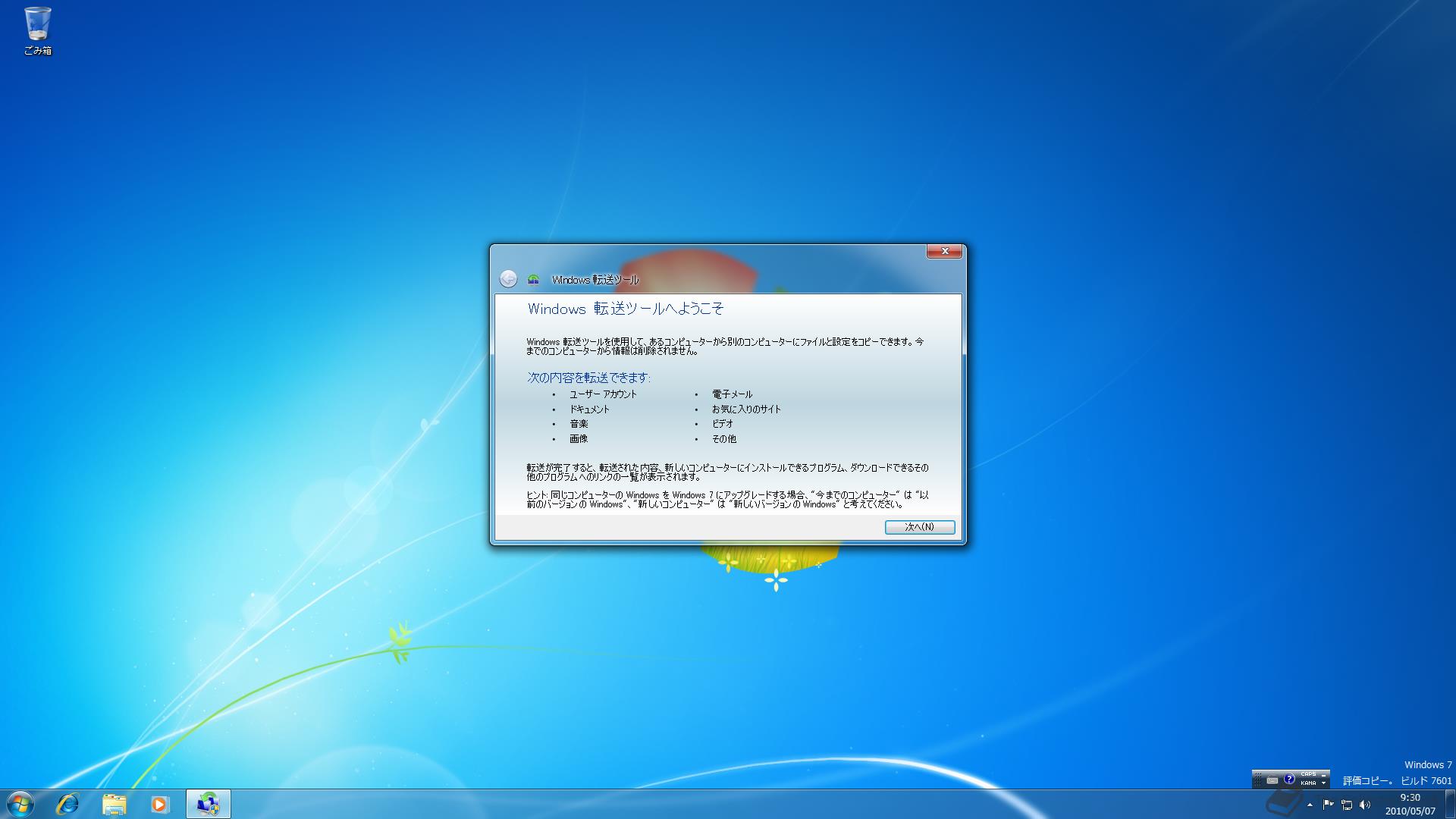Click the language bar help icon
The height and width of the screenshot is (819, 1456).
[x=1289, y=779]
